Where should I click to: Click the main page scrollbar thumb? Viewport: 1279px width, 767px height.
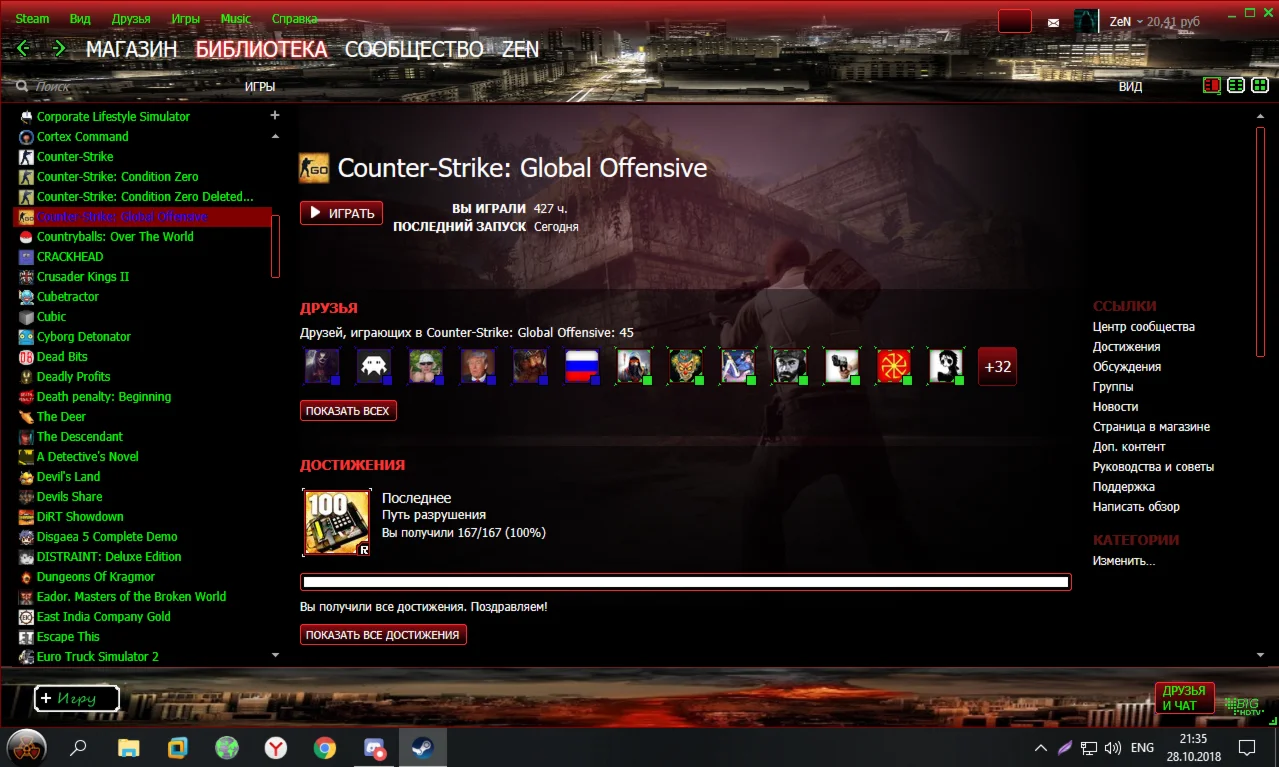[1260, 241]
